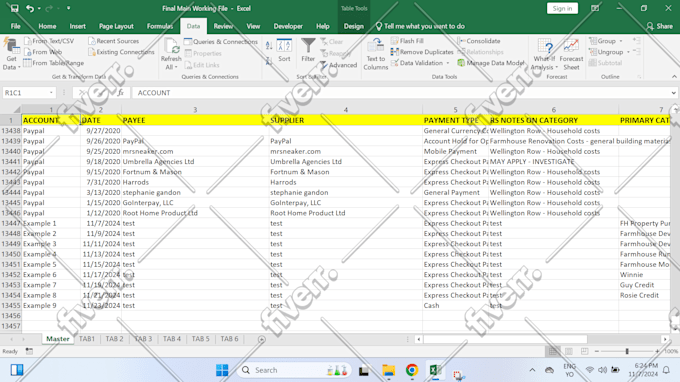680x382 pixels.
Task: Click the zoom in plus button
Action: tap(657, 351)
